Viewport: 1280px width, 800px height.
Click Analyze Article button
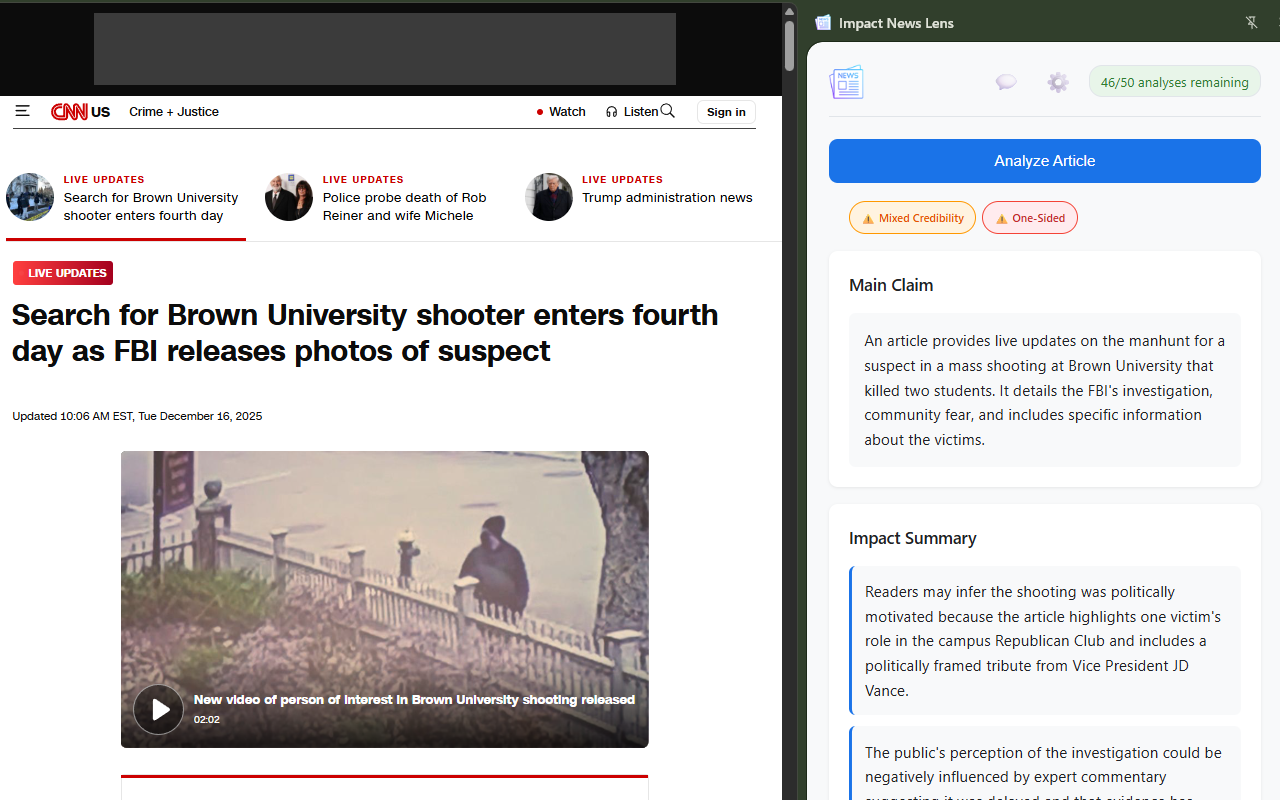click(1045, 161)
